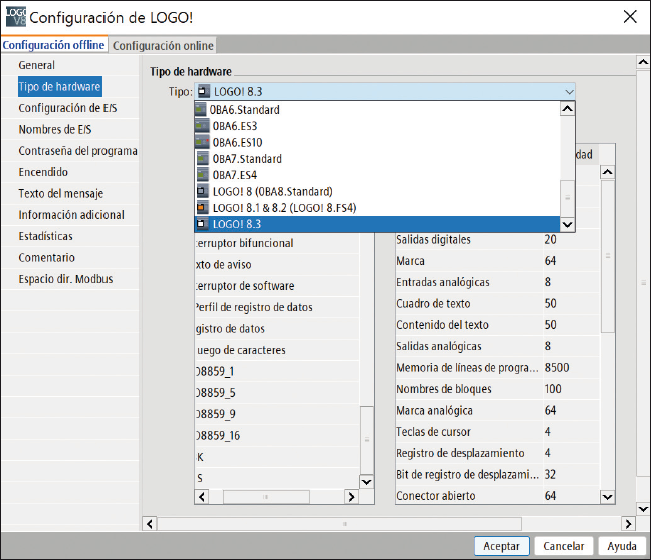Viewport: 651px width, 560px height.
Task: Collapse the Tipo hardware dropdown arrow
Action: pyautogui.click(x=569, y=92)
